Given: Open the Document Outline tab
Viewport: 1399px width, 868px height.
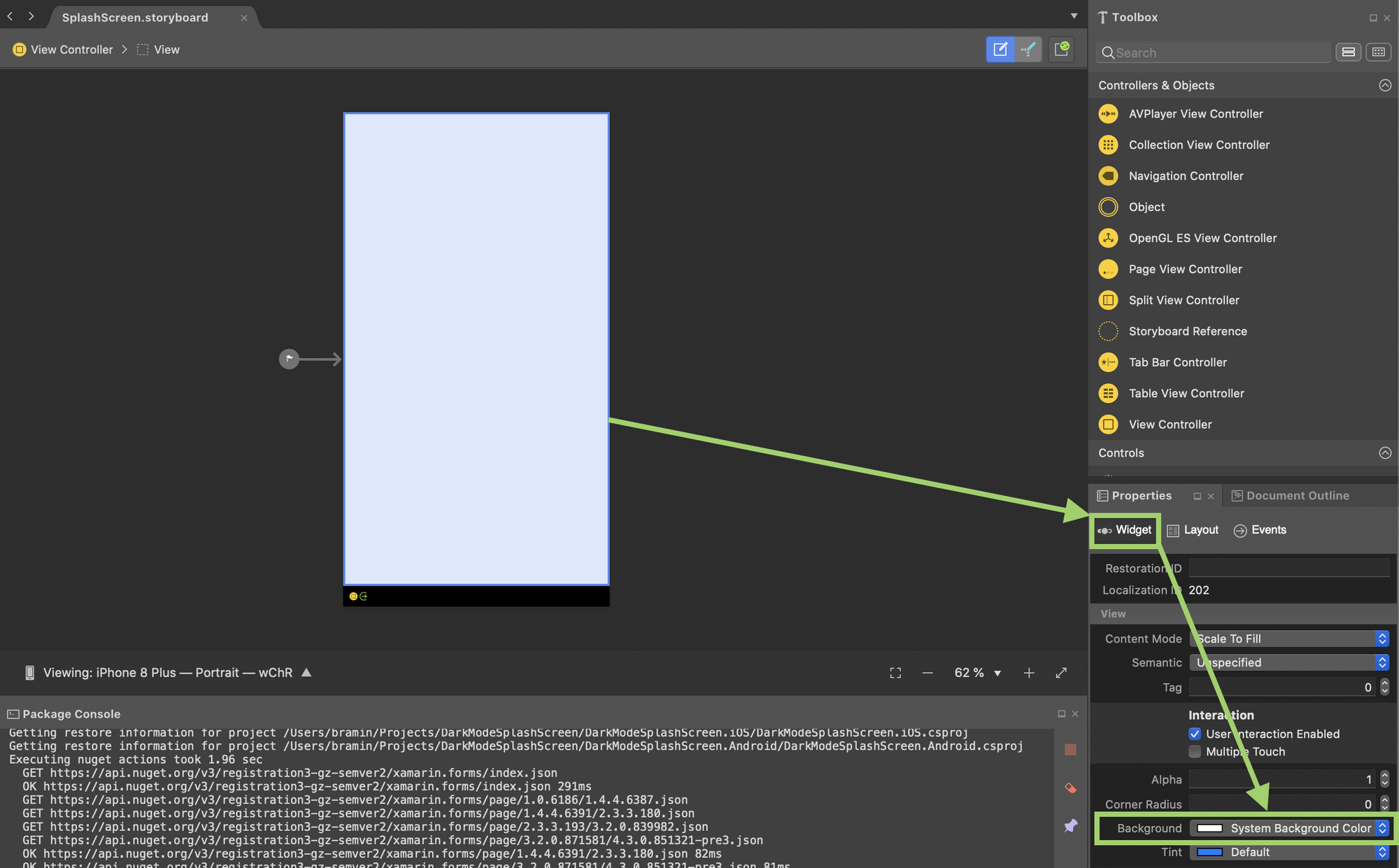Looking at the screenshot, I should [1290, 496].
